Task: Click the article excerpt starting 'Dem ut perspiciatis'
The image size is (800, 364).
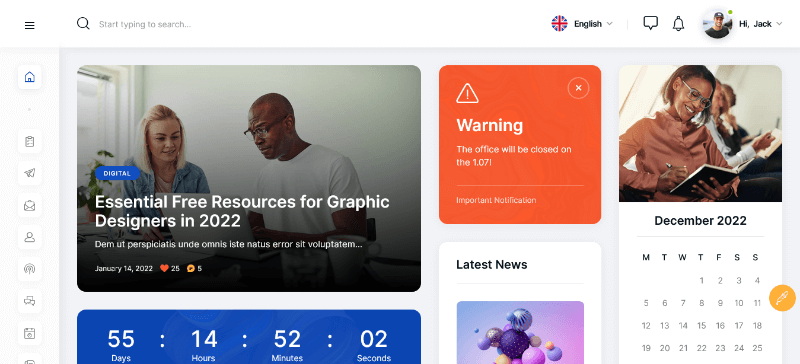Action: [x=229, y=245]
